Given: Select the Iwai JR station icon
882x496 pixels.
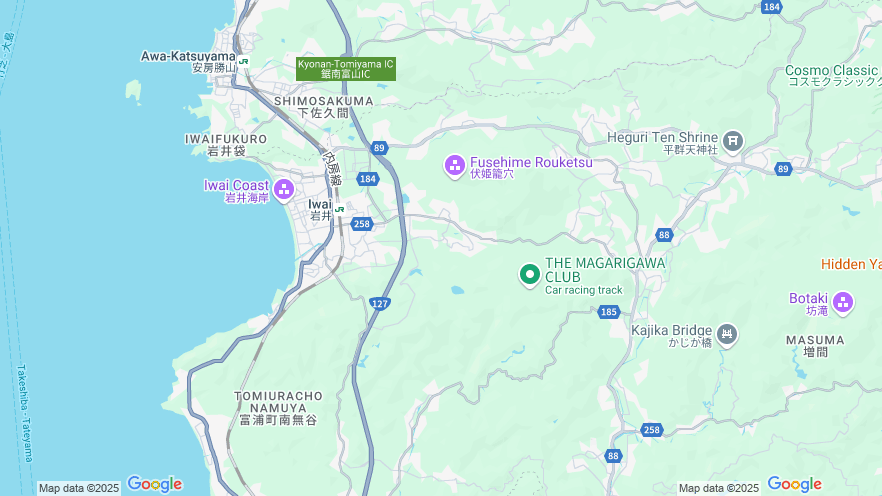Looking at the screenshot, I should (339, 209).
